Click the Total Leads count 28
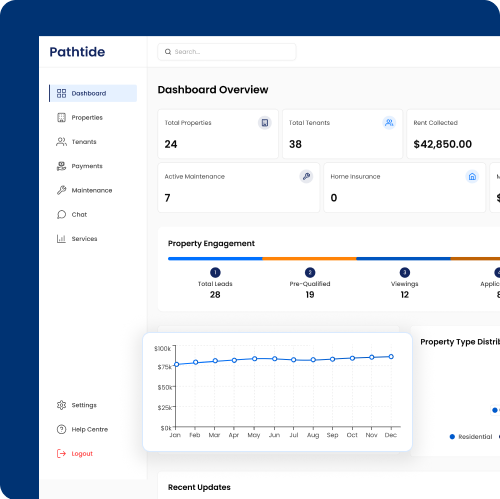Screen dimensions: 500x499 (215, 295)
